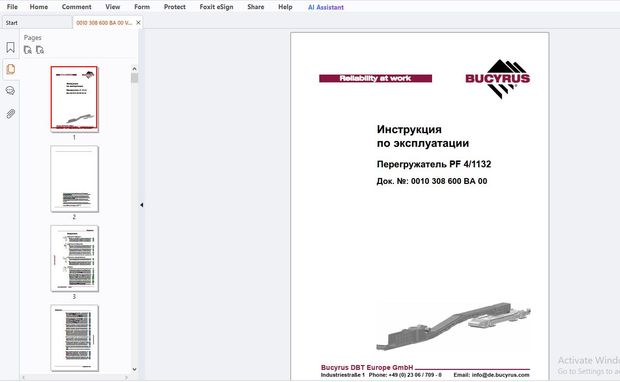The image size is (620, 382).
Task: Click thumbnail panel scroll down arrow
Action: tap(134, 369)
